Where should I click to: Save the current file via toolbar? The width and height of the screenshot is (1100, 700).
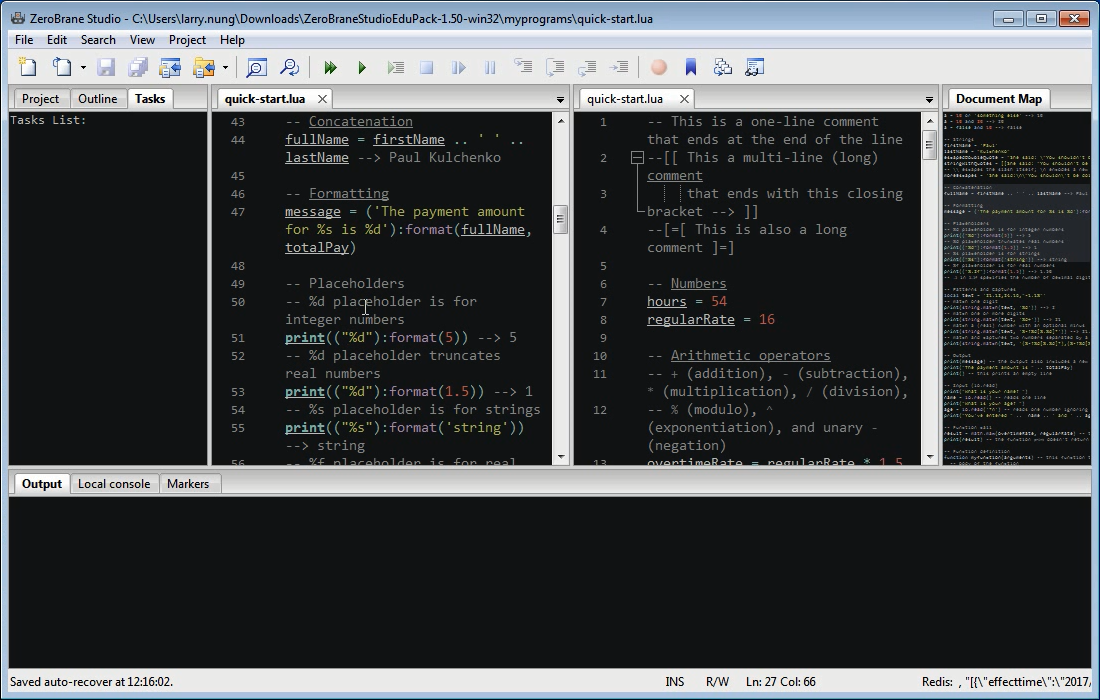pos(106,67)
